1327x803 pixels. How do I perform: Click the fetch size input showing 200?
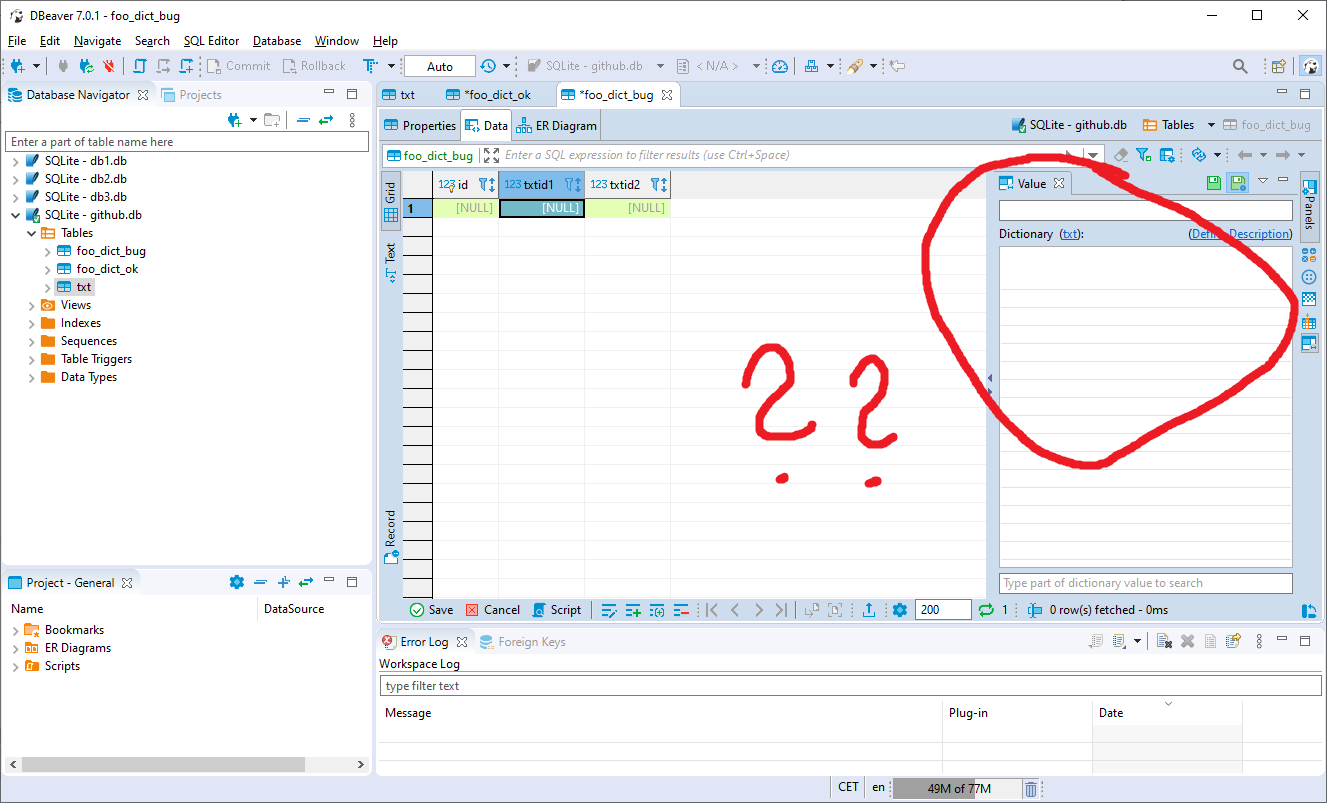pos(942,609)
